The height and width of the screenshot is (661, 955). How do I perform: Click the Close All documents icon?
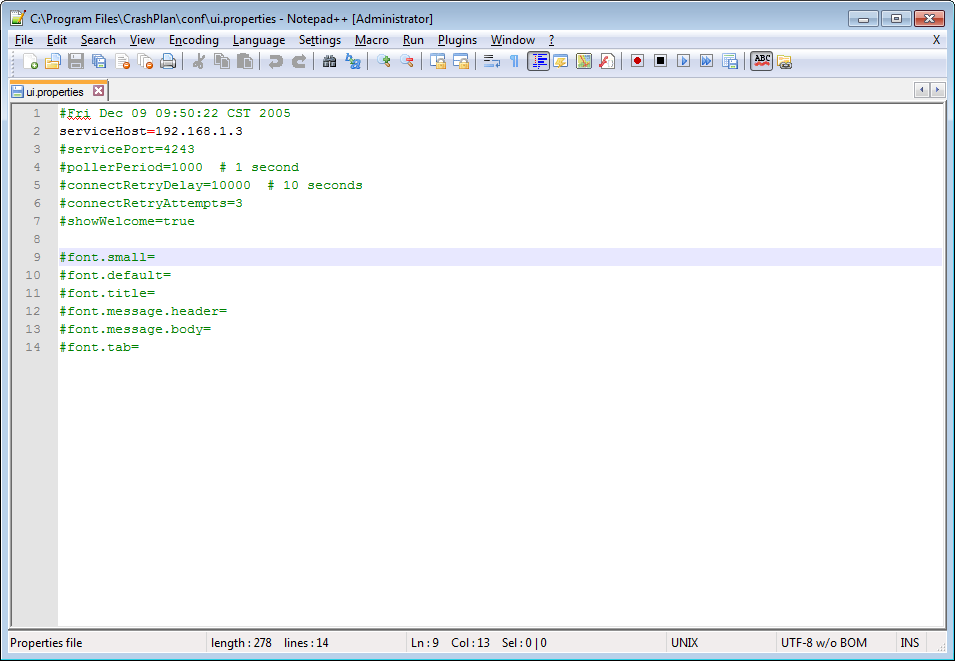pos(145,62)
